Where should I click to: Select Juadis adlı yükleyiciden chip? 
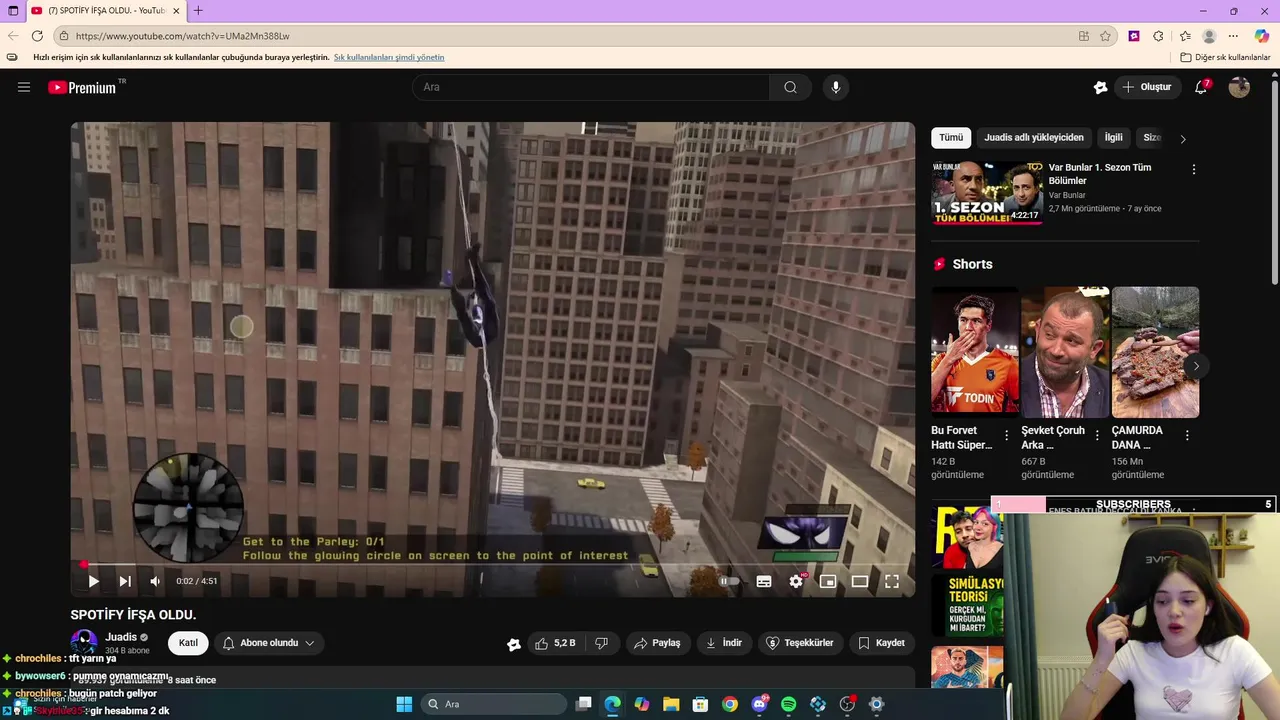click(1034, 138)
